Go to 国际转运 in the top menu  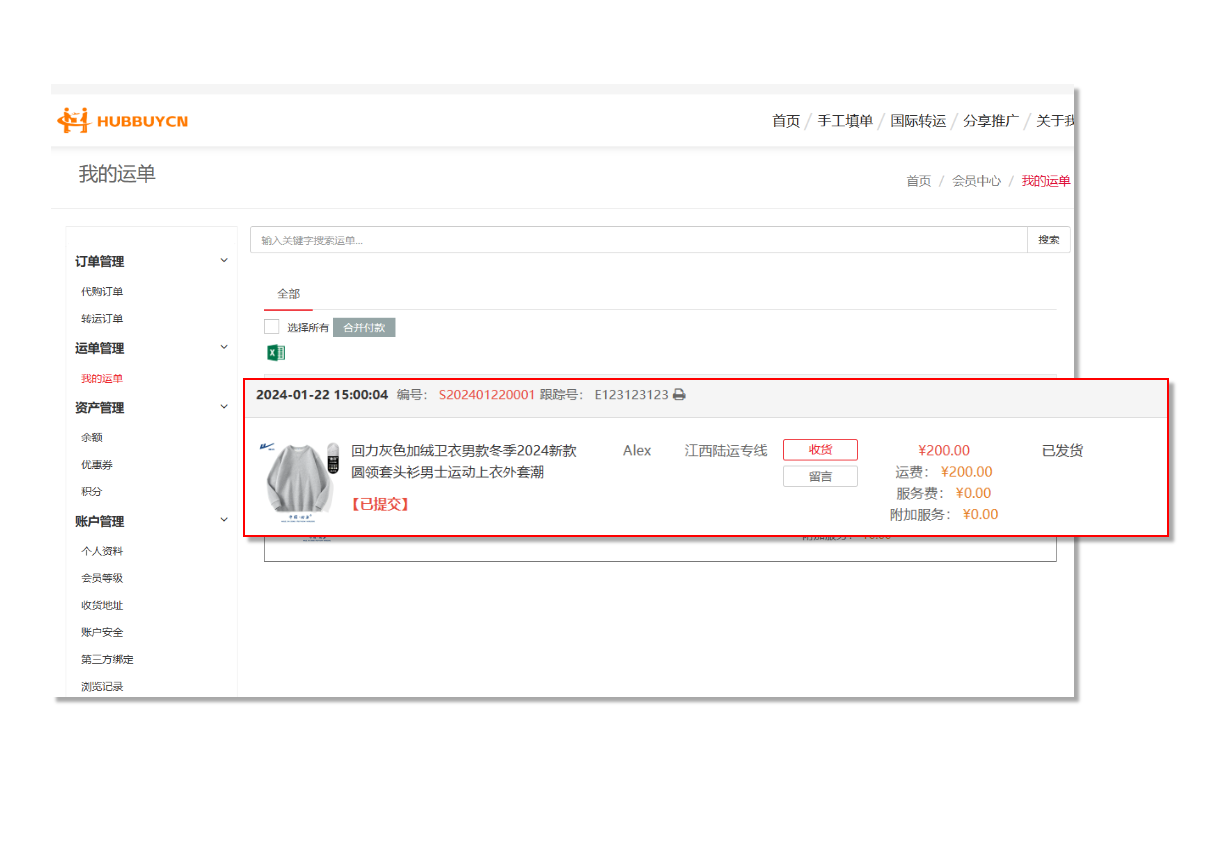click(x=918, y=121)
